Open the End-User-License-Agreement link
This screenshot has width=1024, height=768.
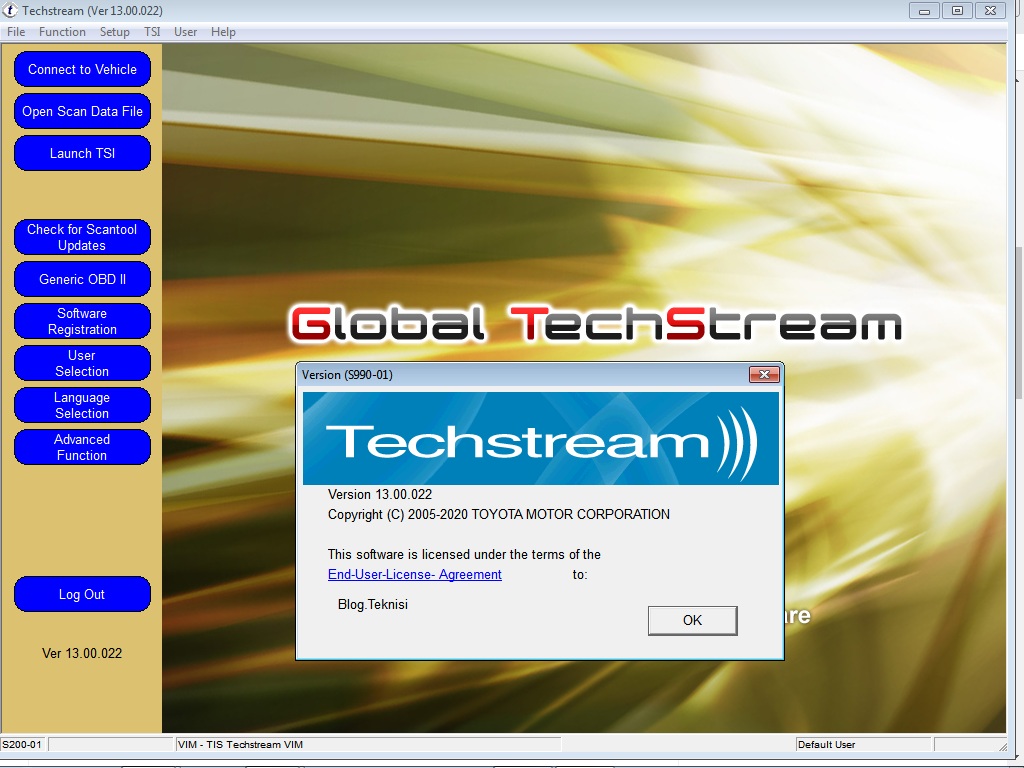pos(415,575)
